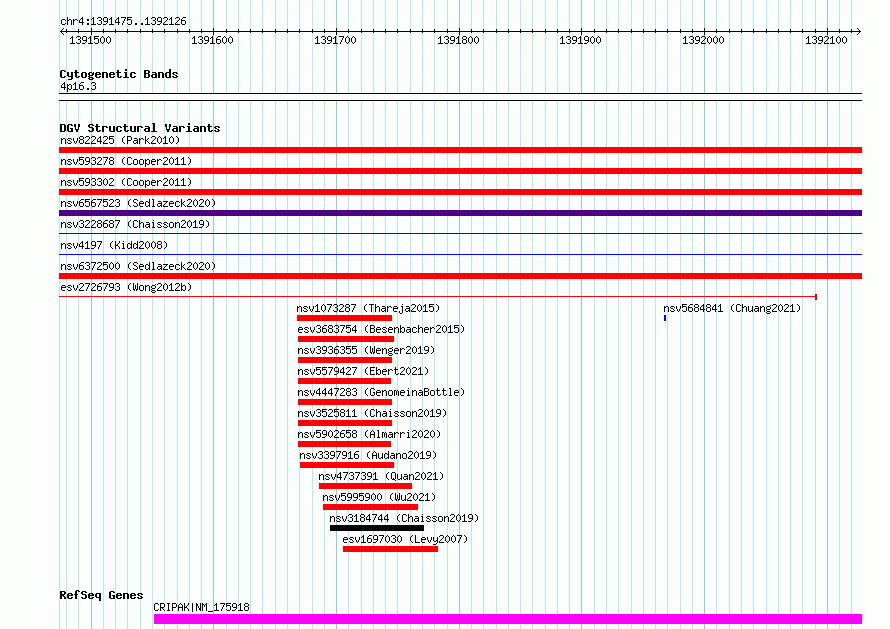Click nsv3936355 (Wenger2019) label
Screen dimensions: 890x629
(x=366, y=350)
